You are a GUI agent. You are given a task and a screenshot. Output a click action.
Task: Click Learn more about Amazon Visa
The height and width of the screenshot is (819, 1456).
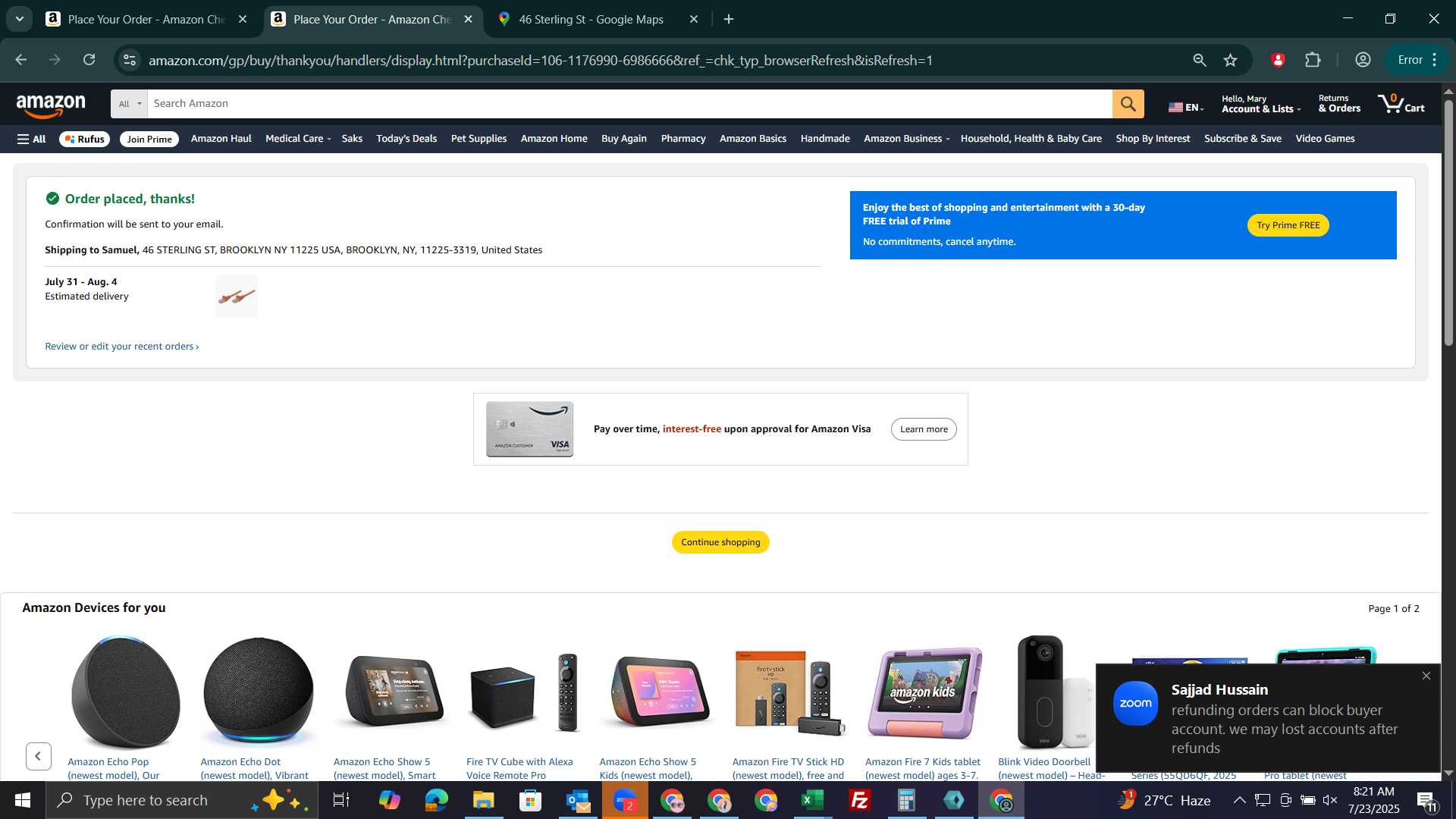pos(924,429)
